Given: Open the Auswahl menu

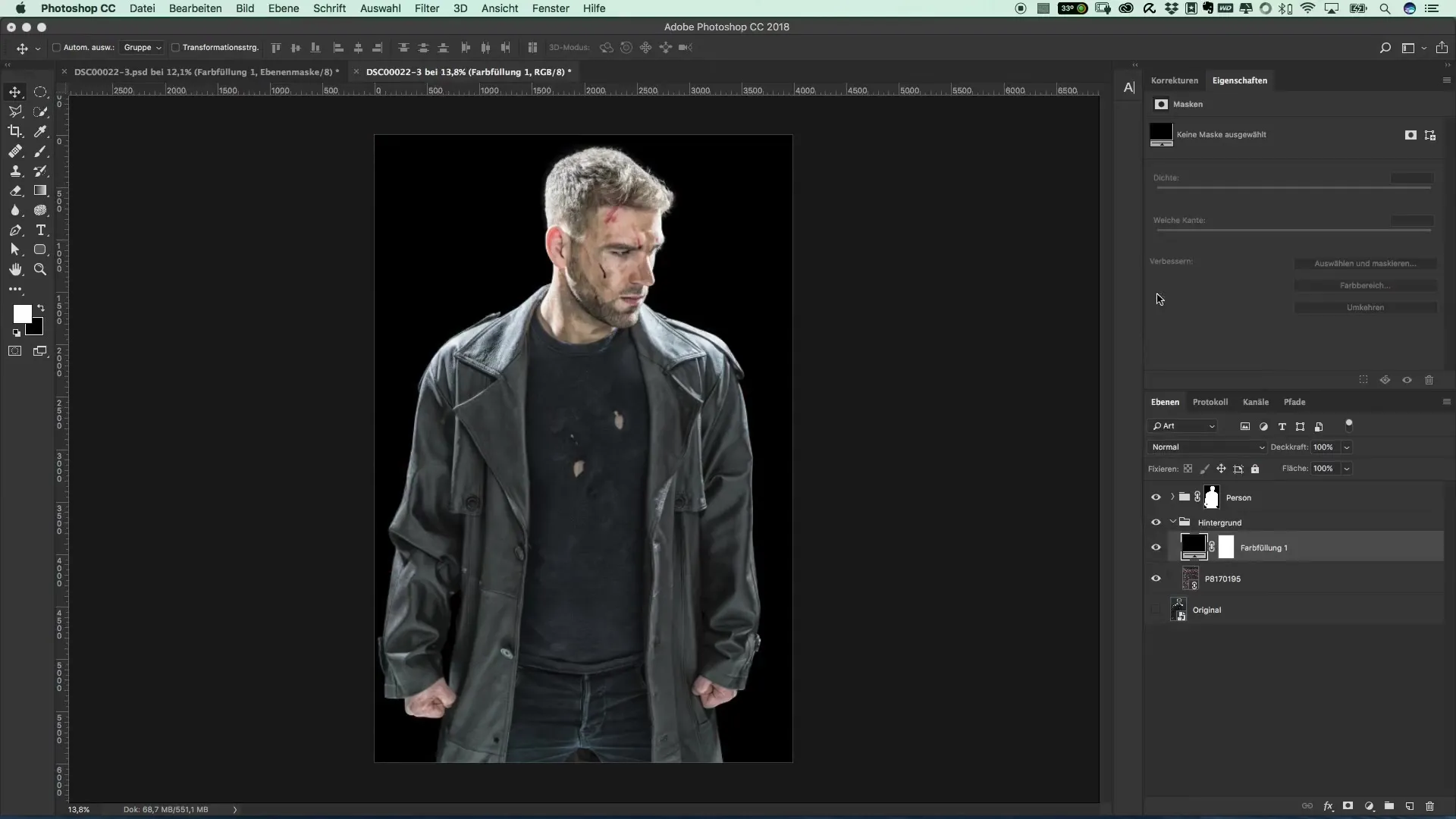Looking at the screenshot, I should coord(381,8).
